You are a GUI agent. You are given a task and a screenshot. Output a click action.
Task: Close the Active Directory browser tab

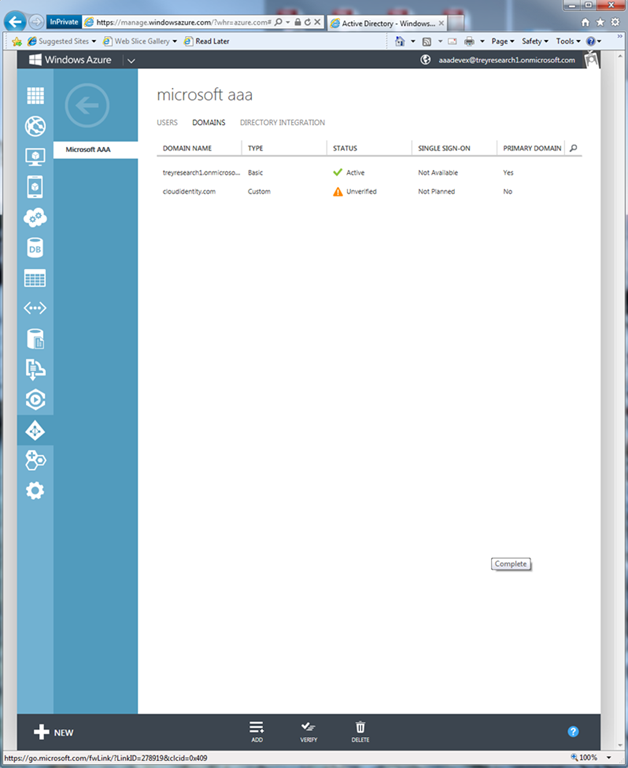[x=441, y=23]
